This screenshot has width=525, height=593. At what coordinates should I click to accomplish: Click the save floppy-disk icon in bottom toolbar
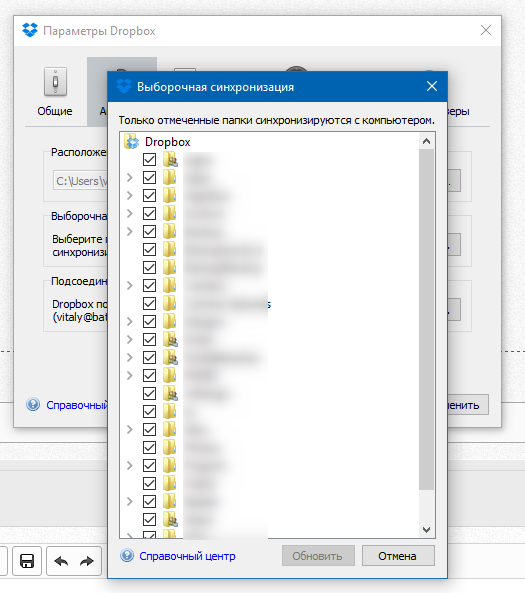tap(27, 560)
